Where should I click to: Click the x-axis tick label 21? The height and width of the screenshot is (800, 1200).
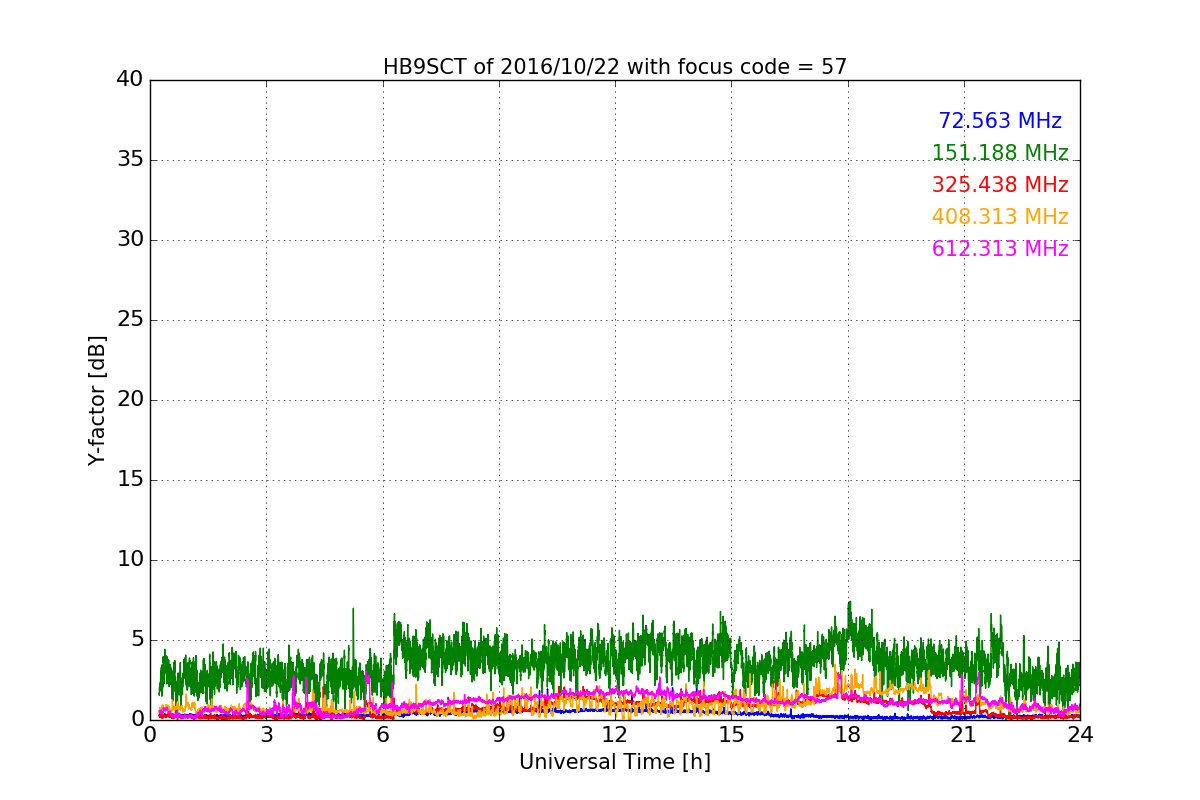964,735
